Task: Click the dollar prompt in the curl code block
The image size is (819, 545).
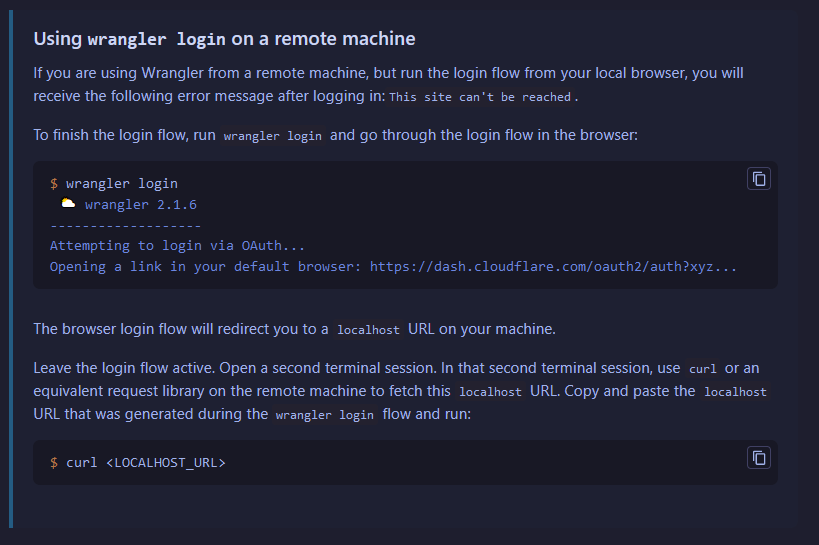Action: (54, 463)
